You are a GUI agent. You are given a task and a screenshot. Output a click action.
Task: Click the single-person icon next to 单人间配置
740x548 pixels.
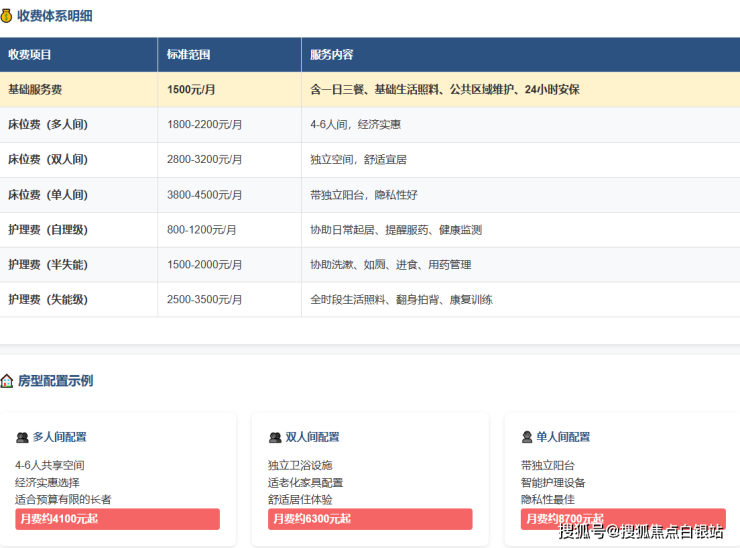coord(527,437)
